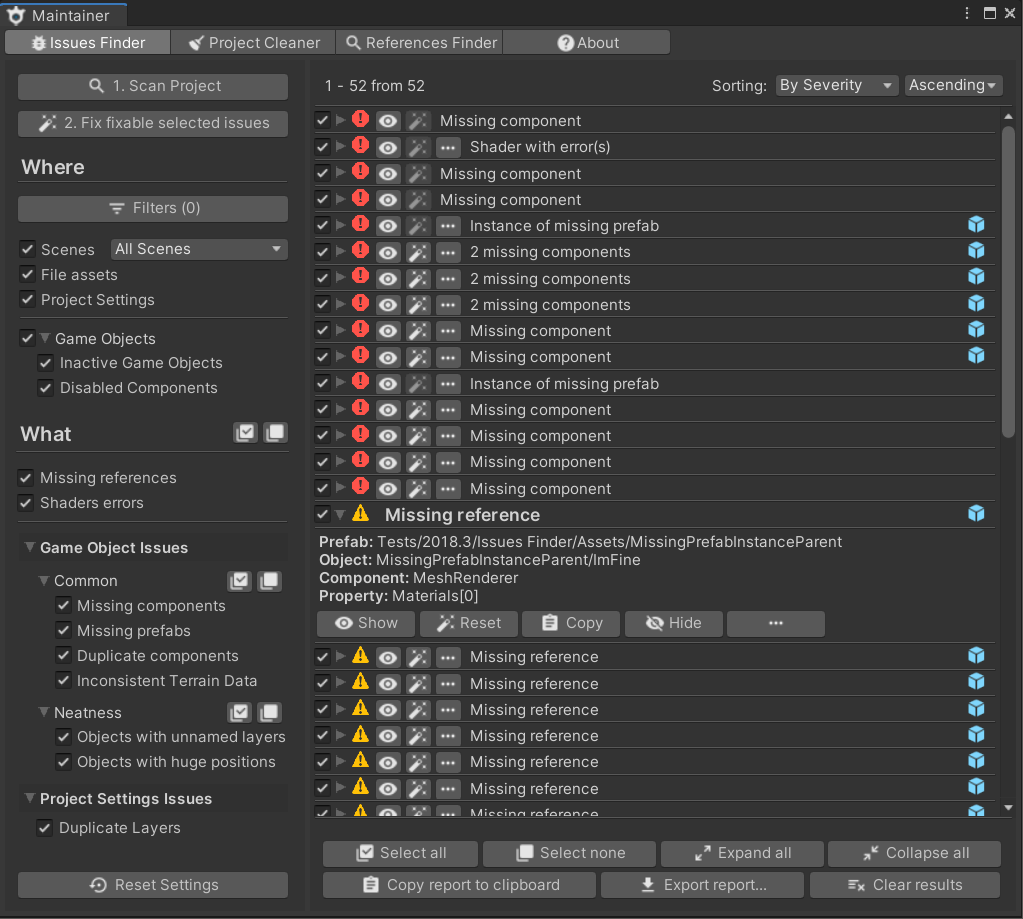The height and width of the screenshot is (919, 1023).
Task: Toggle the Scenes checkbox
Action: (x=27, y=249)
